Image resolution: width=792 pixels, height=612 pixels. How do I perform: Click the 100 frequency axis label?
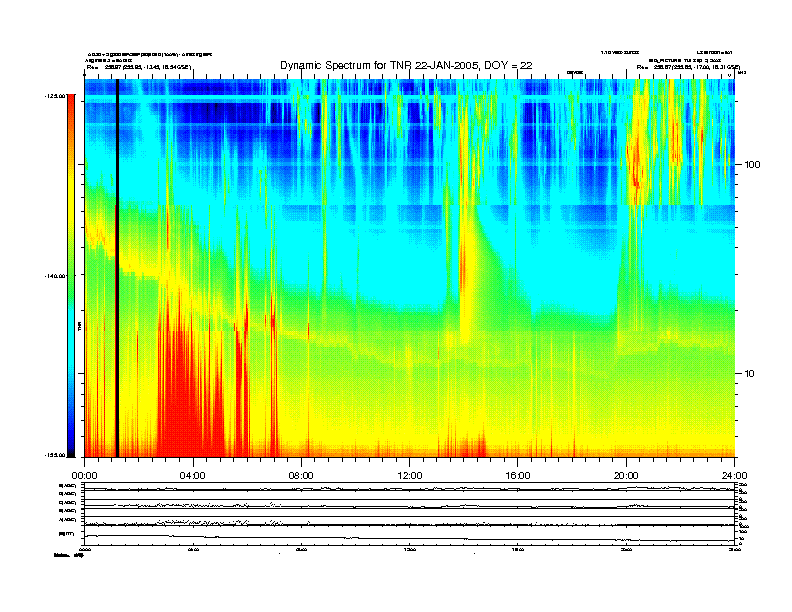point(752,165)
